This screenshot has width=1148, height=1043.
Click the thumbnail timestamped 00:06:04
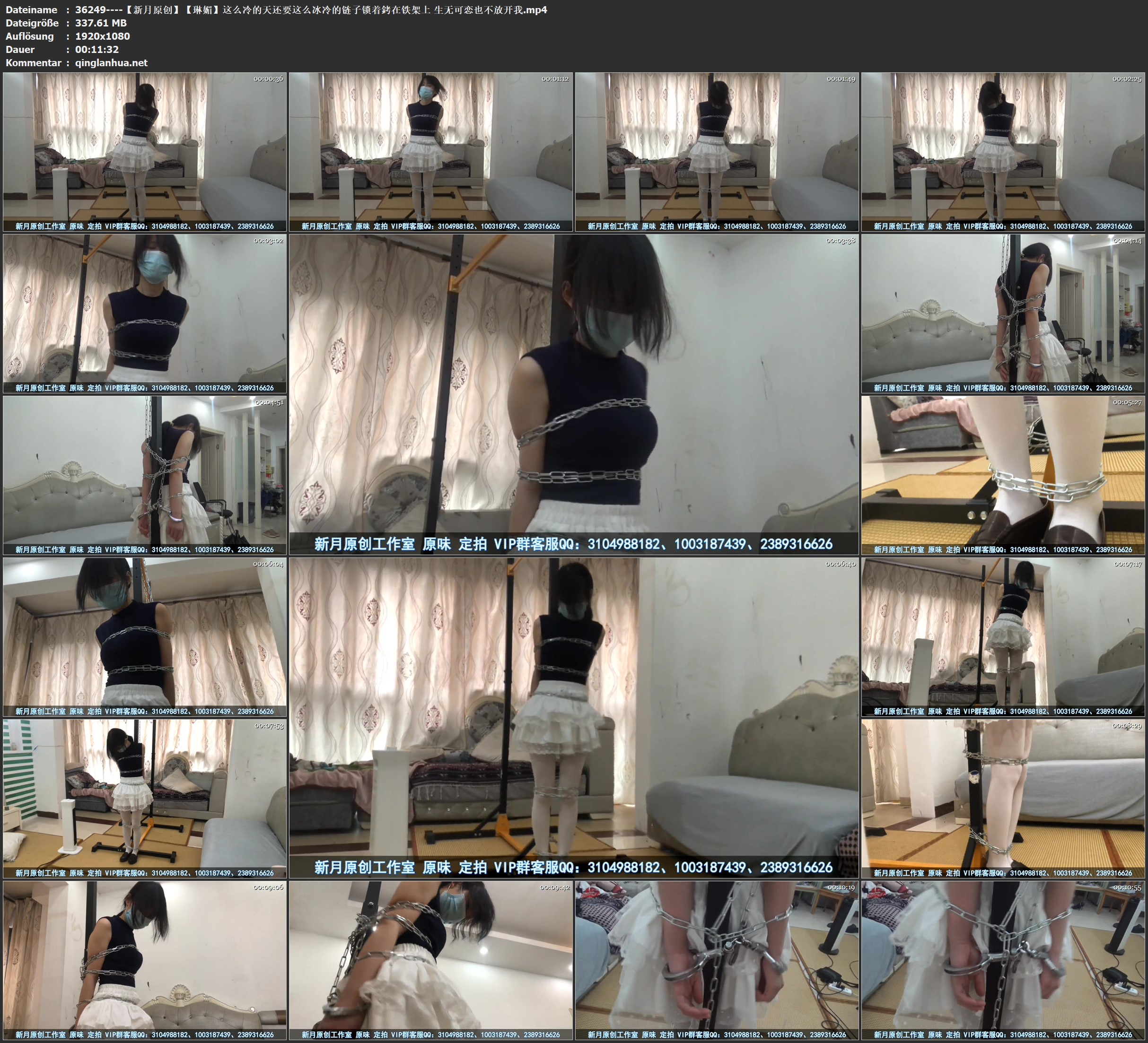145,637
